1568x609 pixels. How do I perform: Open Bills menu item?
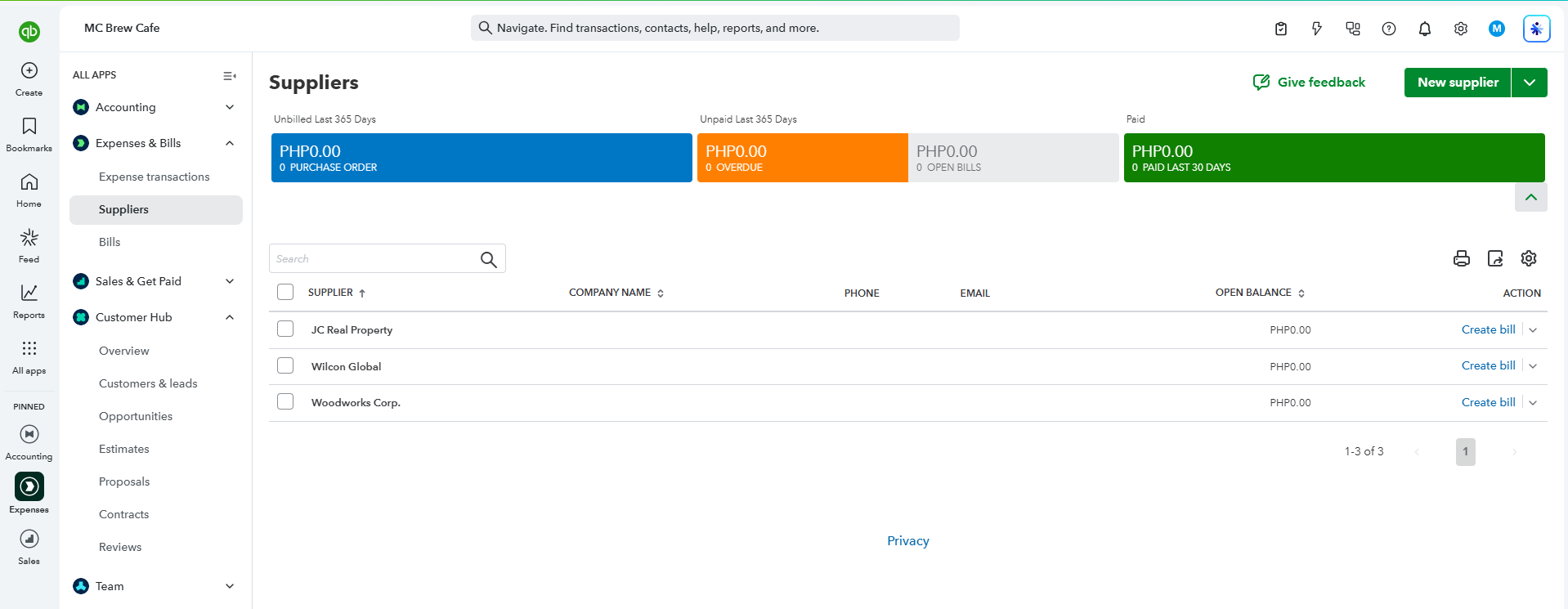pyautogui.click(x=110, y=242)
